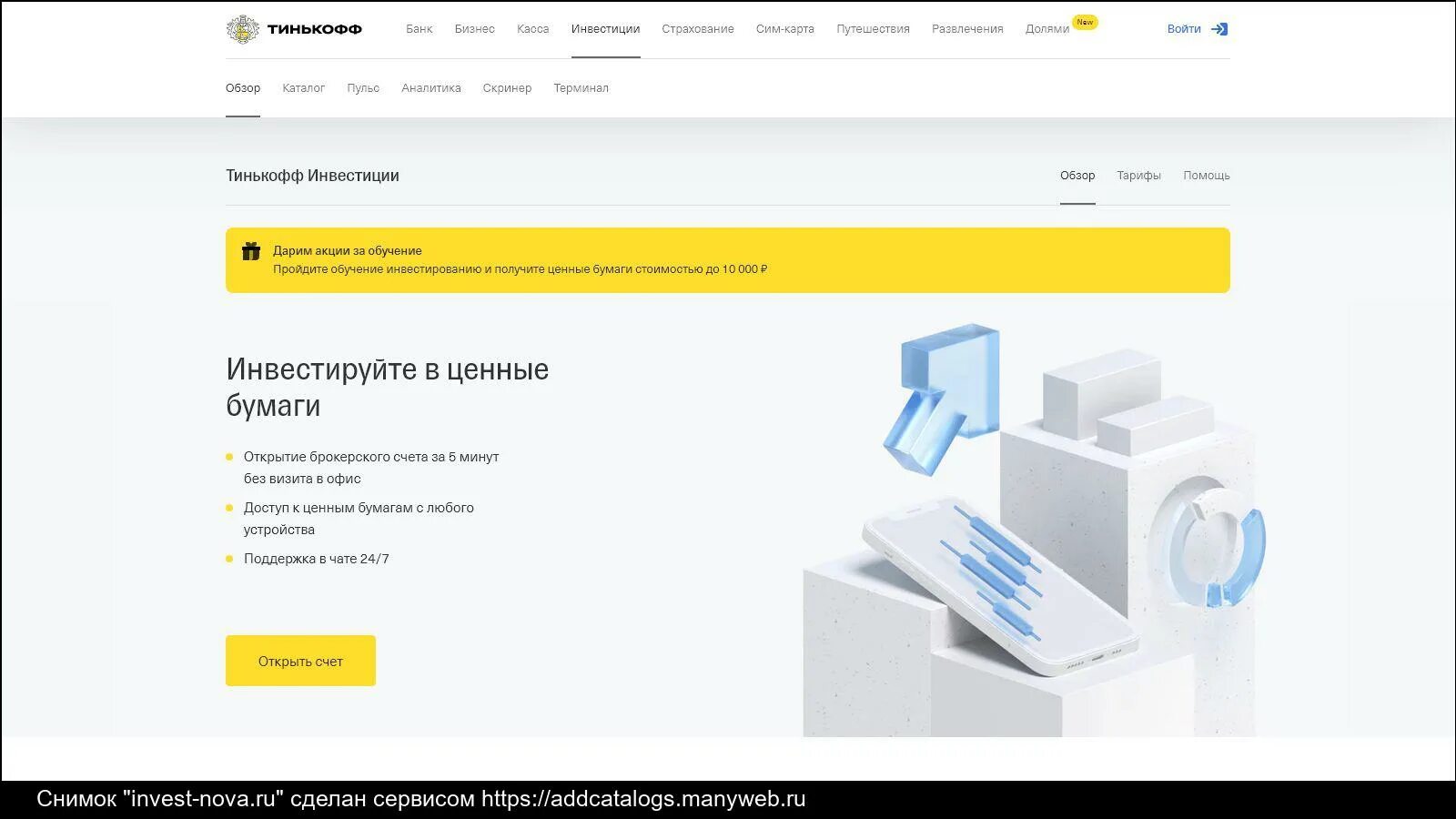Click the Поддержка в чате 24/7 text
Image resolution: width=1456 pixels, height=819 pixels.
point(316,559)
